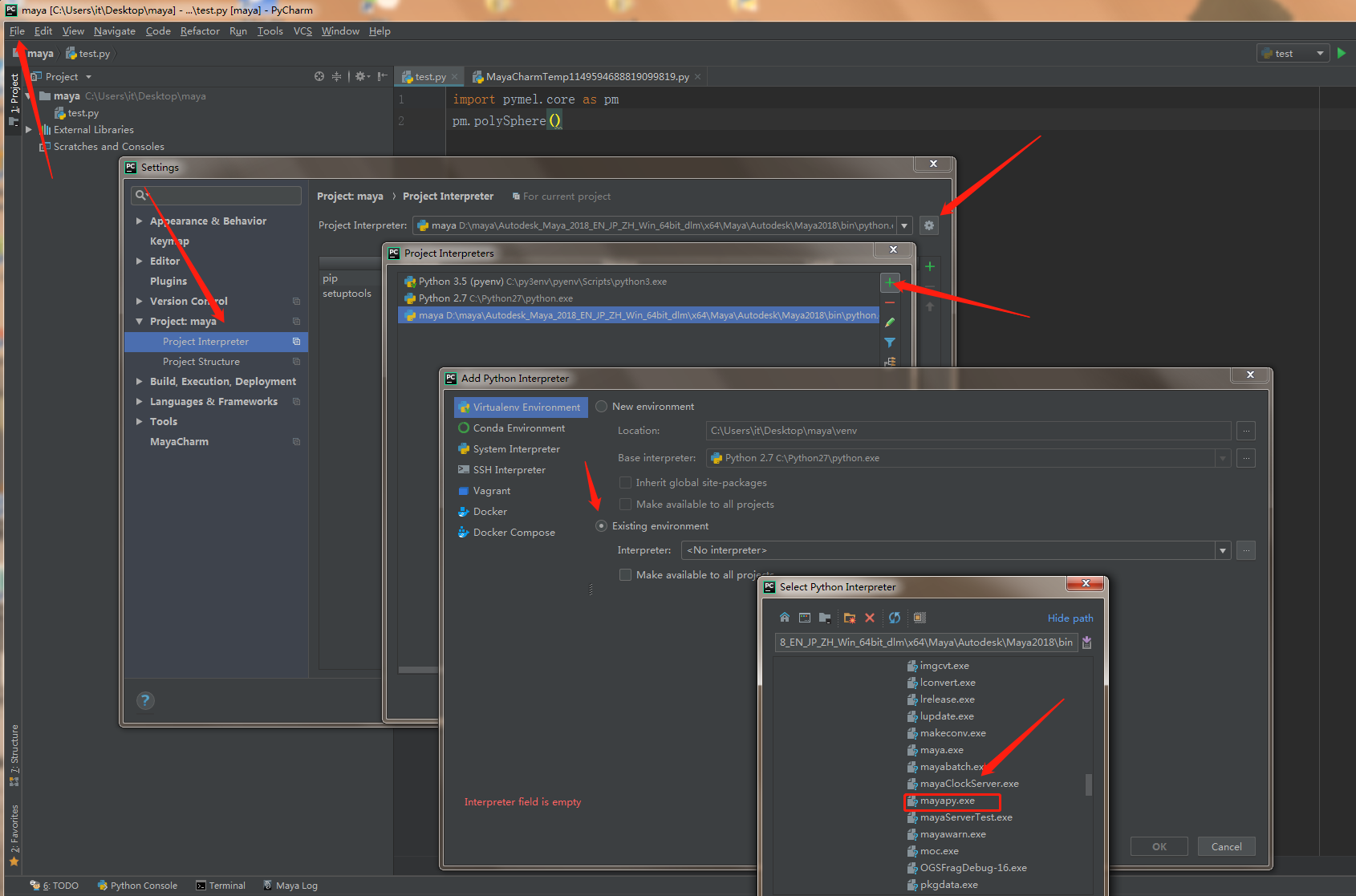Select mayapy.exe in the file list
The height and width of the screenshot is (896, 1356).
pyautogui.click(x=948, y=801)
